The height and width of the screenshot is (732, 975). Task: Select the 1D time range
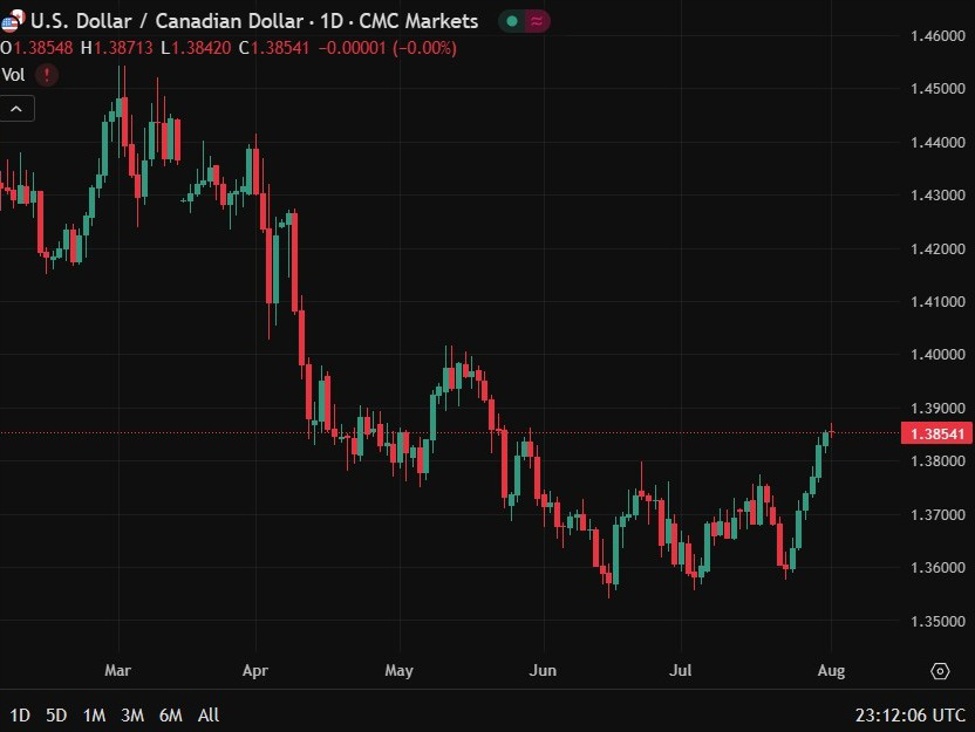click(x=20, y=715)
